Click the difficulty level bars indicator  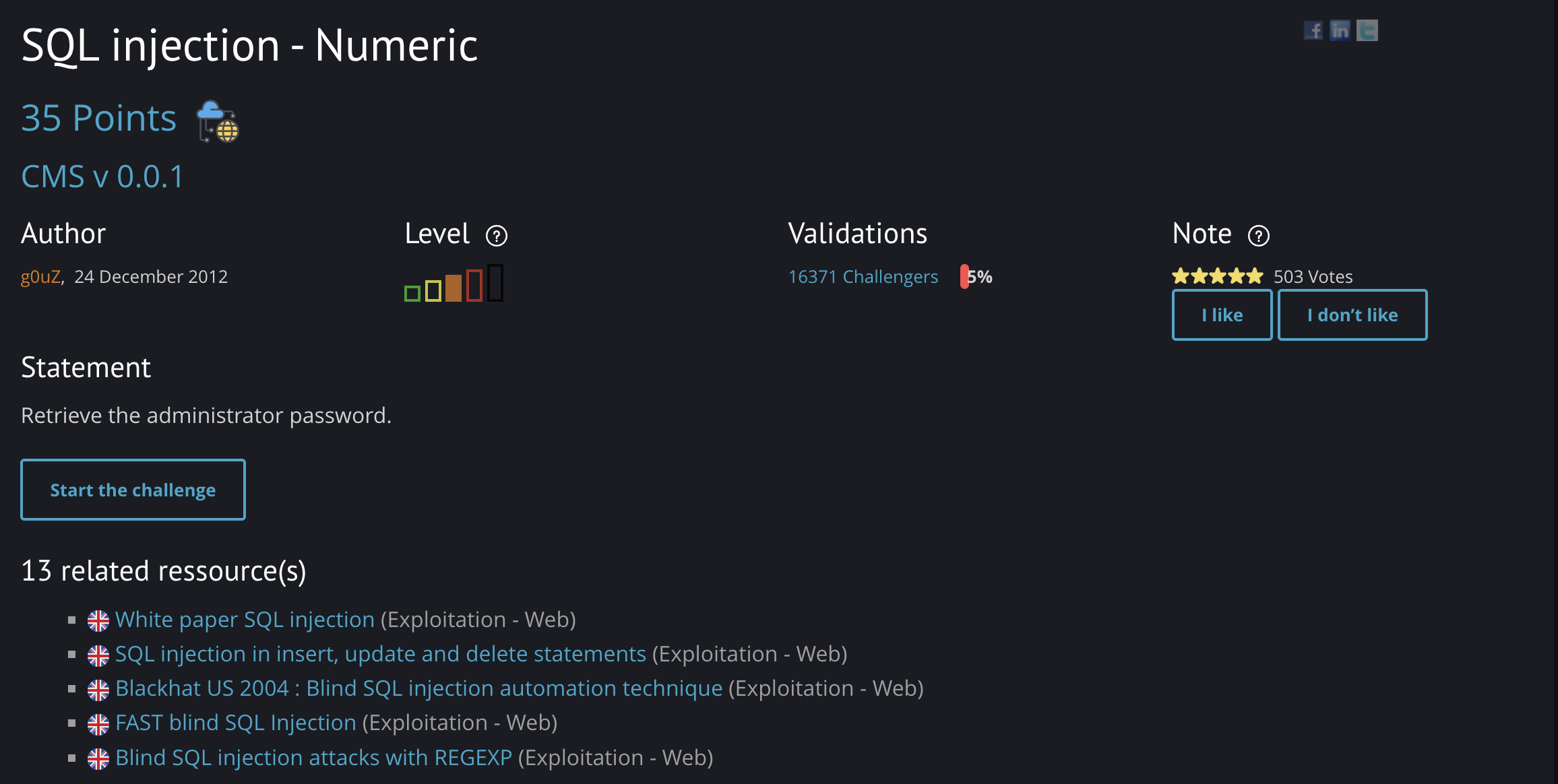tap(454, 284)
